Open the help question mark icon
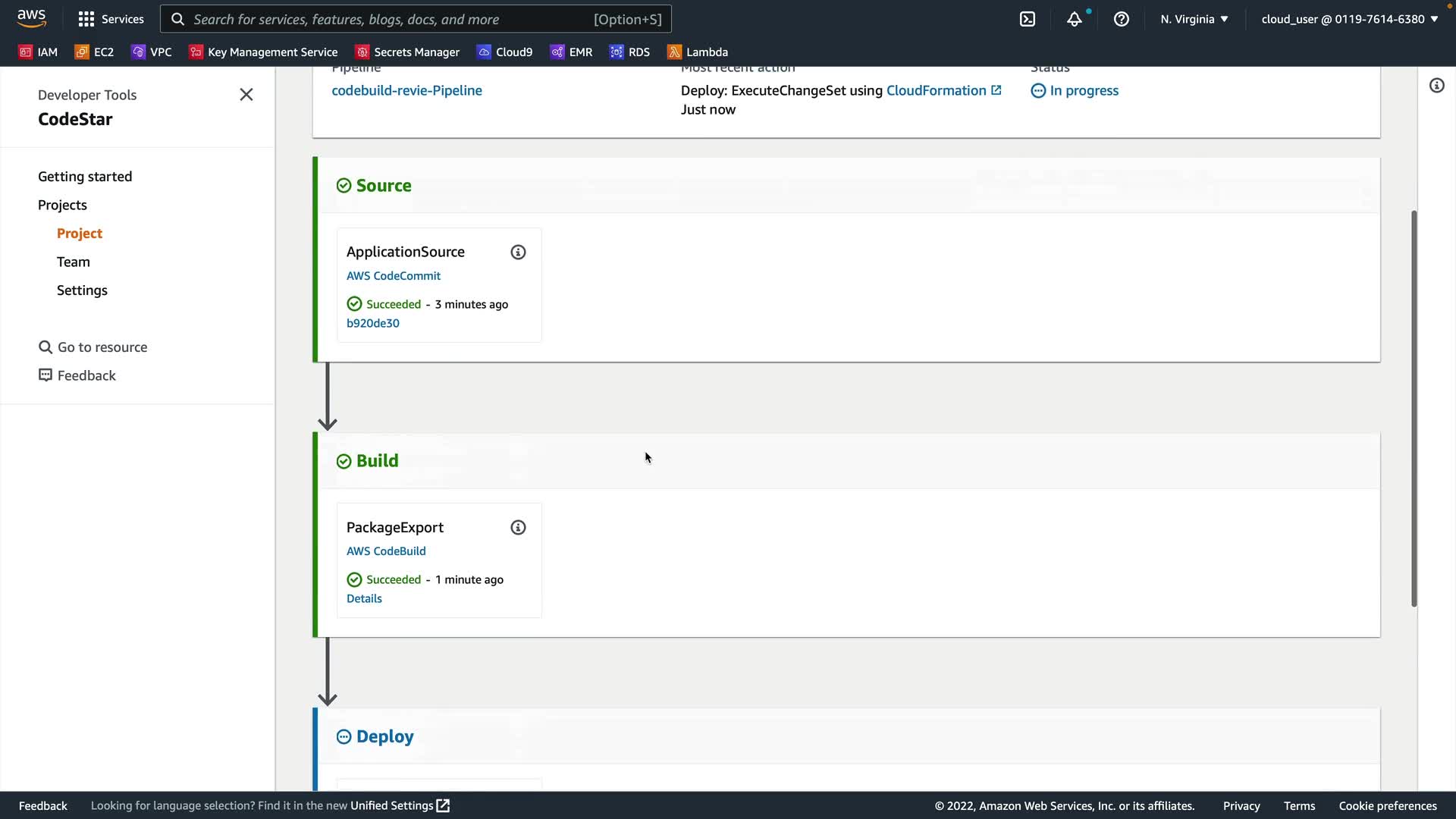Screen dimensions: 1456x819 point(1121,19)
